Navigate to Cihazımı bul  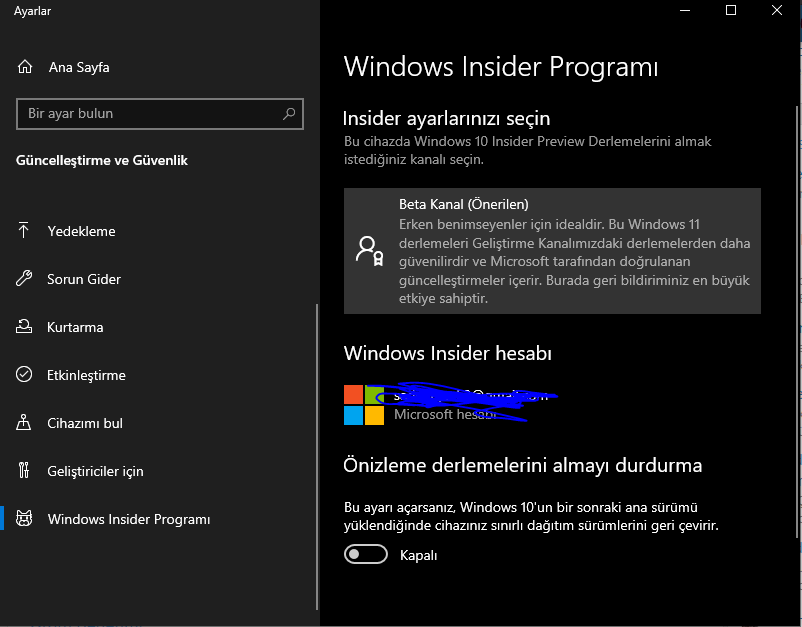(159, 423)
